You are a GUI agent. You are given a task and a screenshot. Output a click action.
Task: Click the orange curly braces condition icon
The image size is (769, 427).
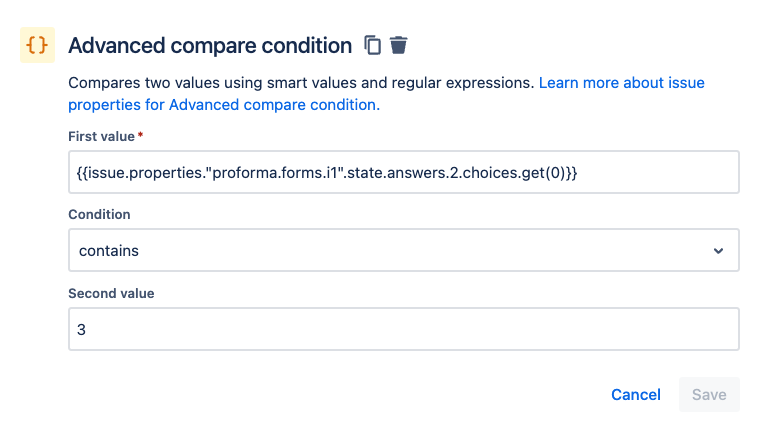pyautogui.click(x=37, y=45)
